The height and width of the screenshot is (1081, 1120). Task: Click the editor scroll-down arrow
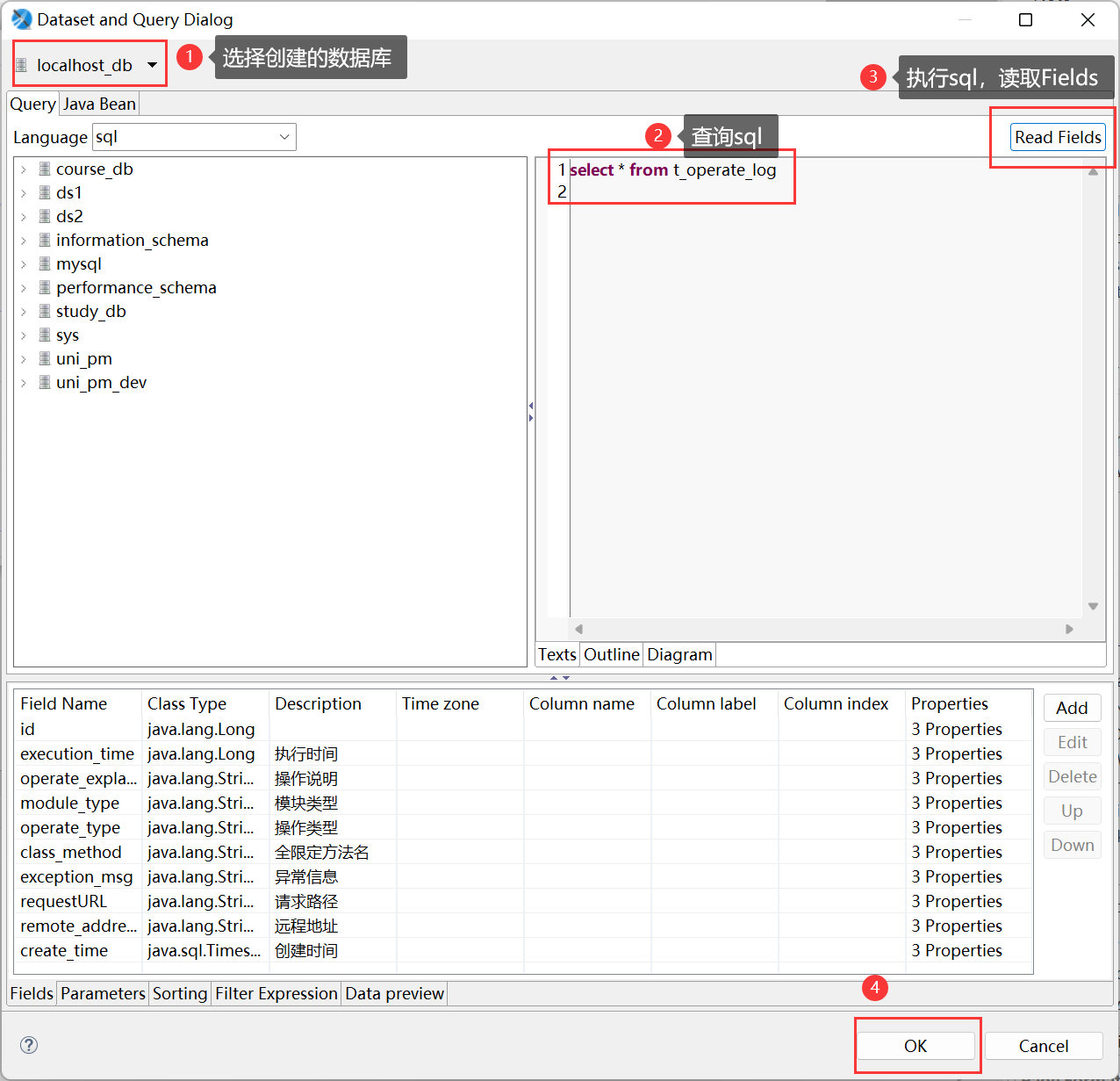tap(1093, 606)
